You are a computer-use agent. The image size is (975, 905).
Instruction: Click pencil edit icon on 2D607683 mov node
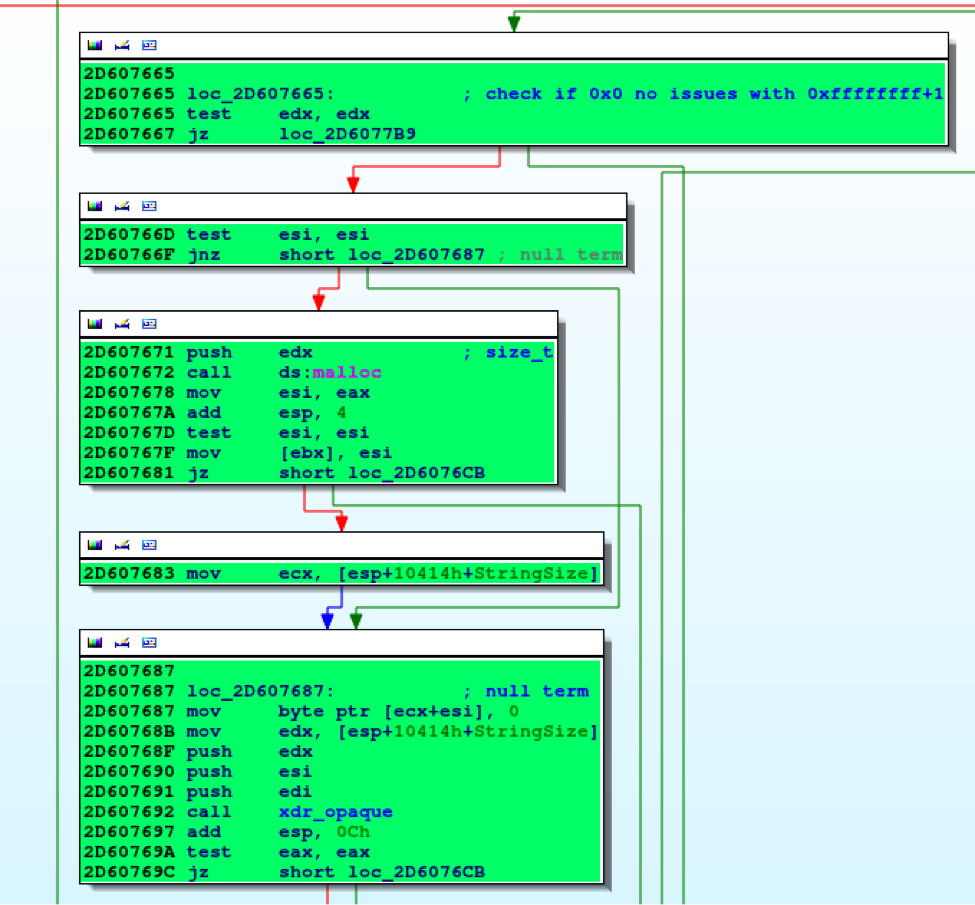(122, 545)
